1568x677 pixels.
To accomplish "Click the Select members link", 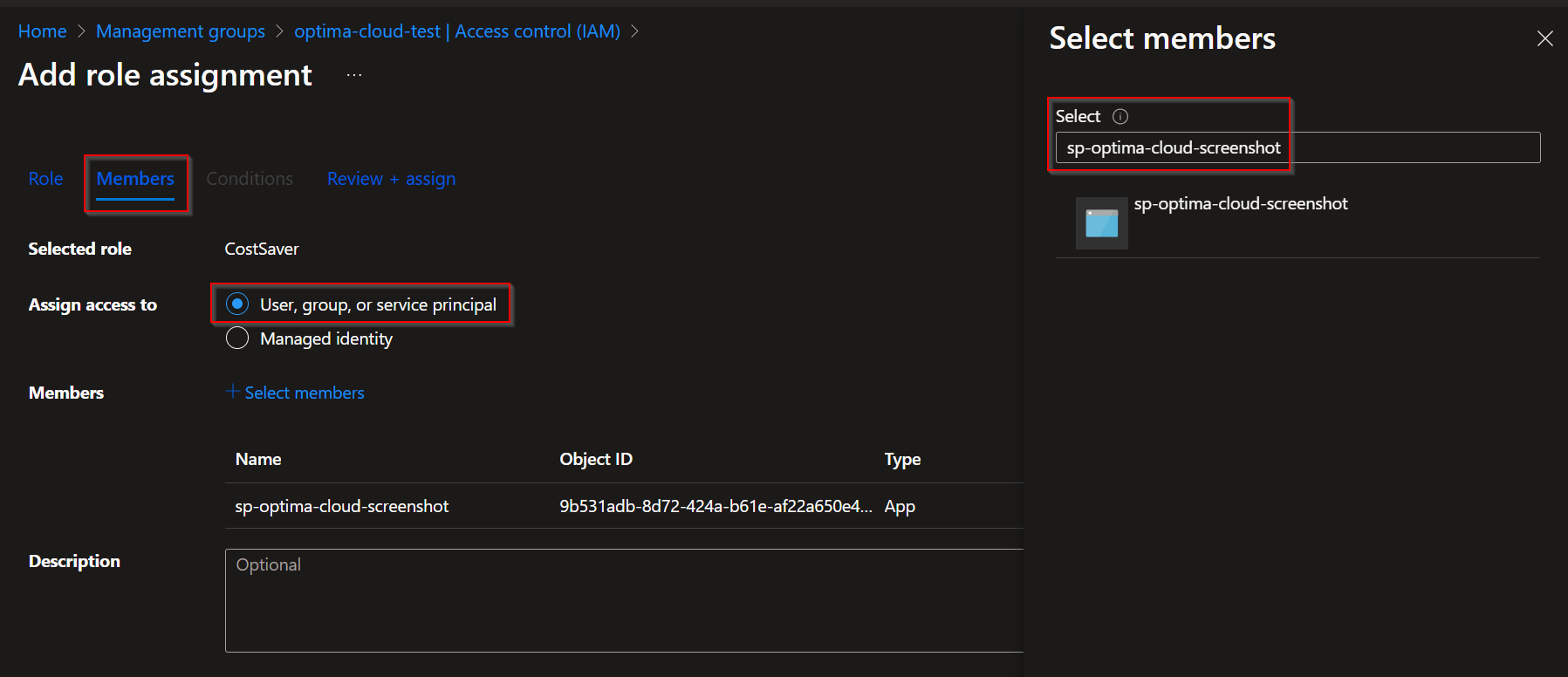I will [305, 393].
